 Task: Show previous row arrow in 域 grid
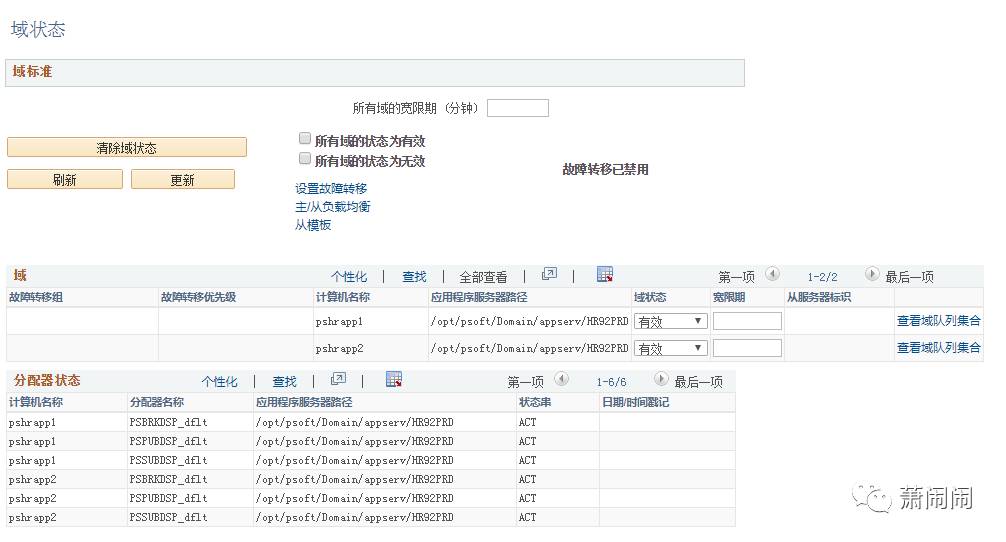tap(772, 274)
